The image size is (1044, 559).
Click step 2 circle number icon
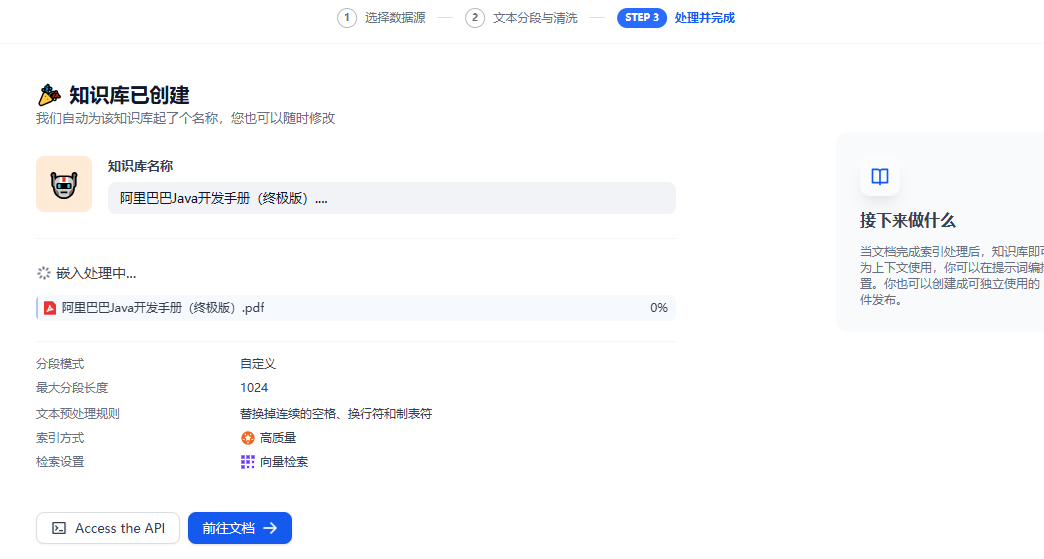click(x=475, y=18)
